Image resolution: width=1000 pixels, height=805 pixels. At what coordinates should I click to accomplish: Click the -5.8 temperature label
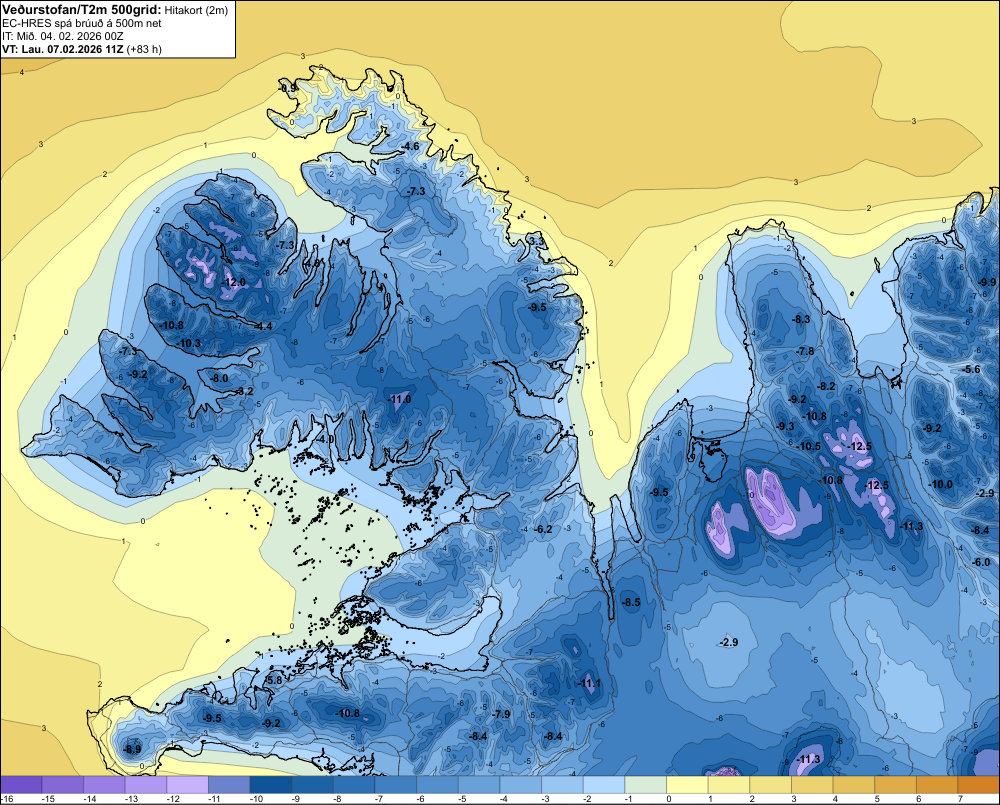pos(273,680)
